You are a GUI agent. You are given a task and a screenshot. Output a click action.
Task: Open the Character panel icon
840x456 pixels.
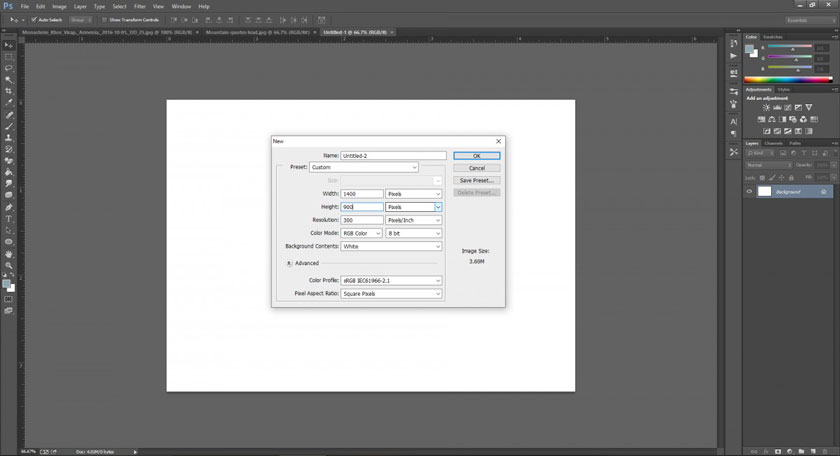[733, 122]
